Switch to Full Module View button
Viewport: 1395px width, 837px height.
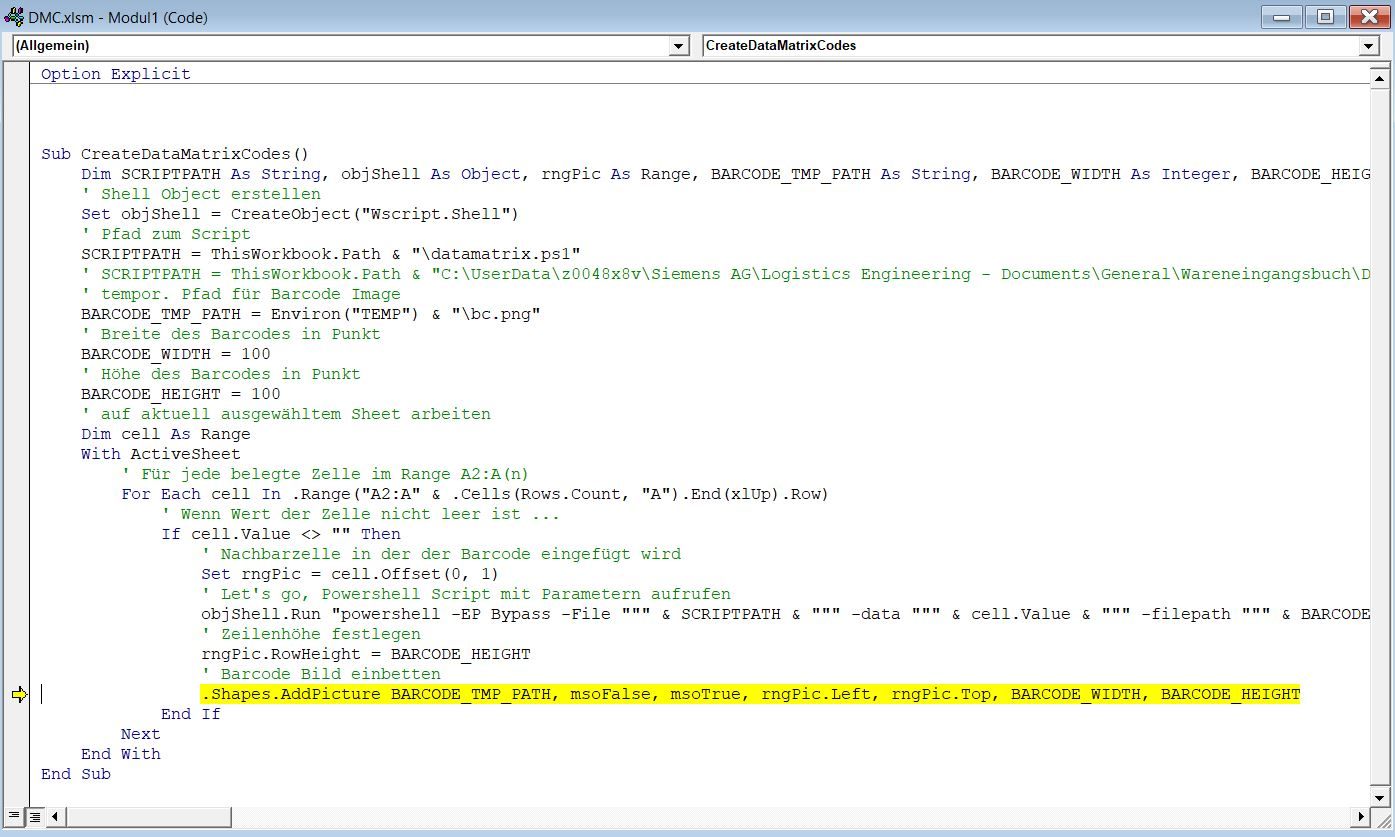click(x=34, y=817)
